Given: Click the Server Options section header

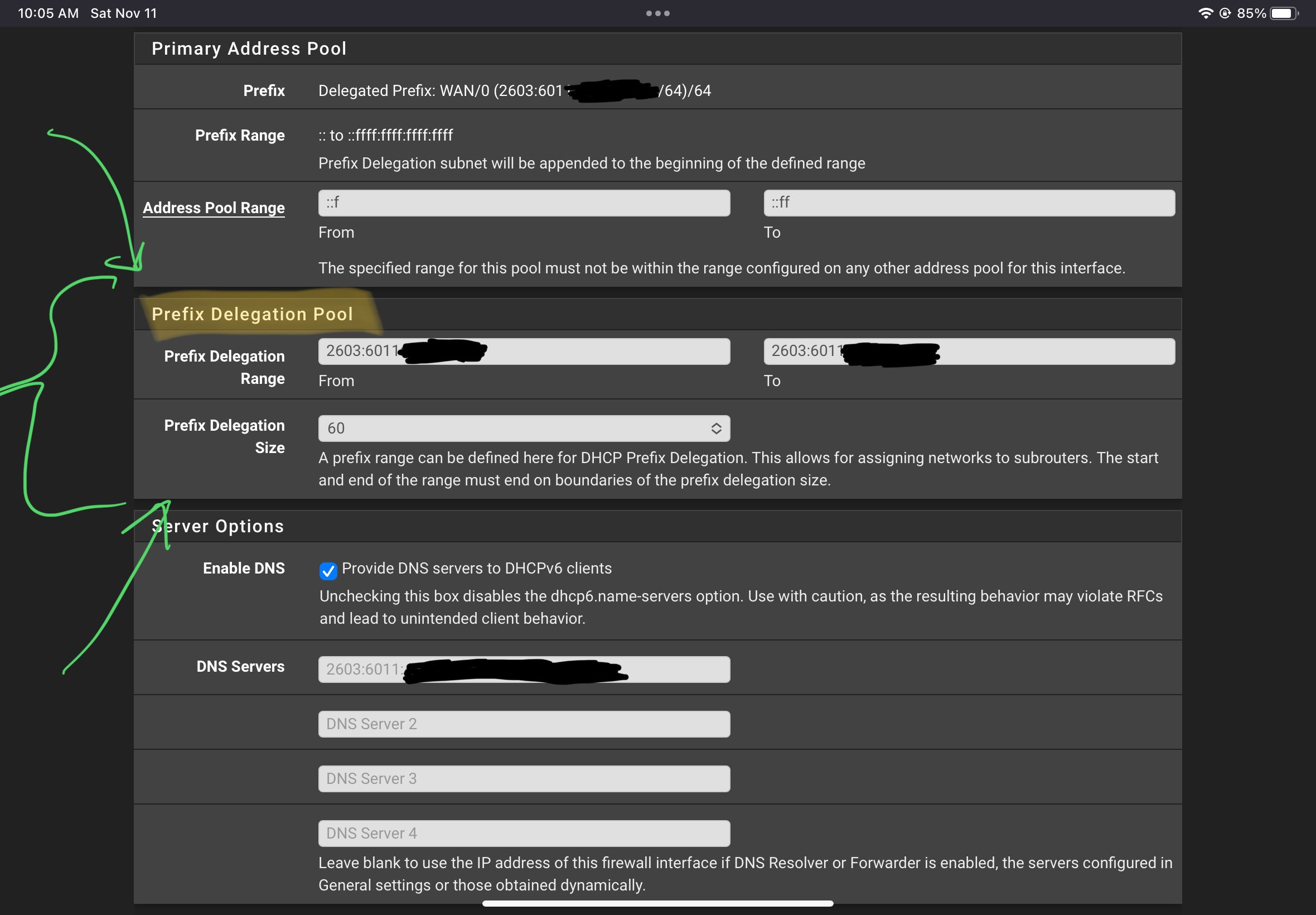Looking at the screenshot, I should point(218,526).
